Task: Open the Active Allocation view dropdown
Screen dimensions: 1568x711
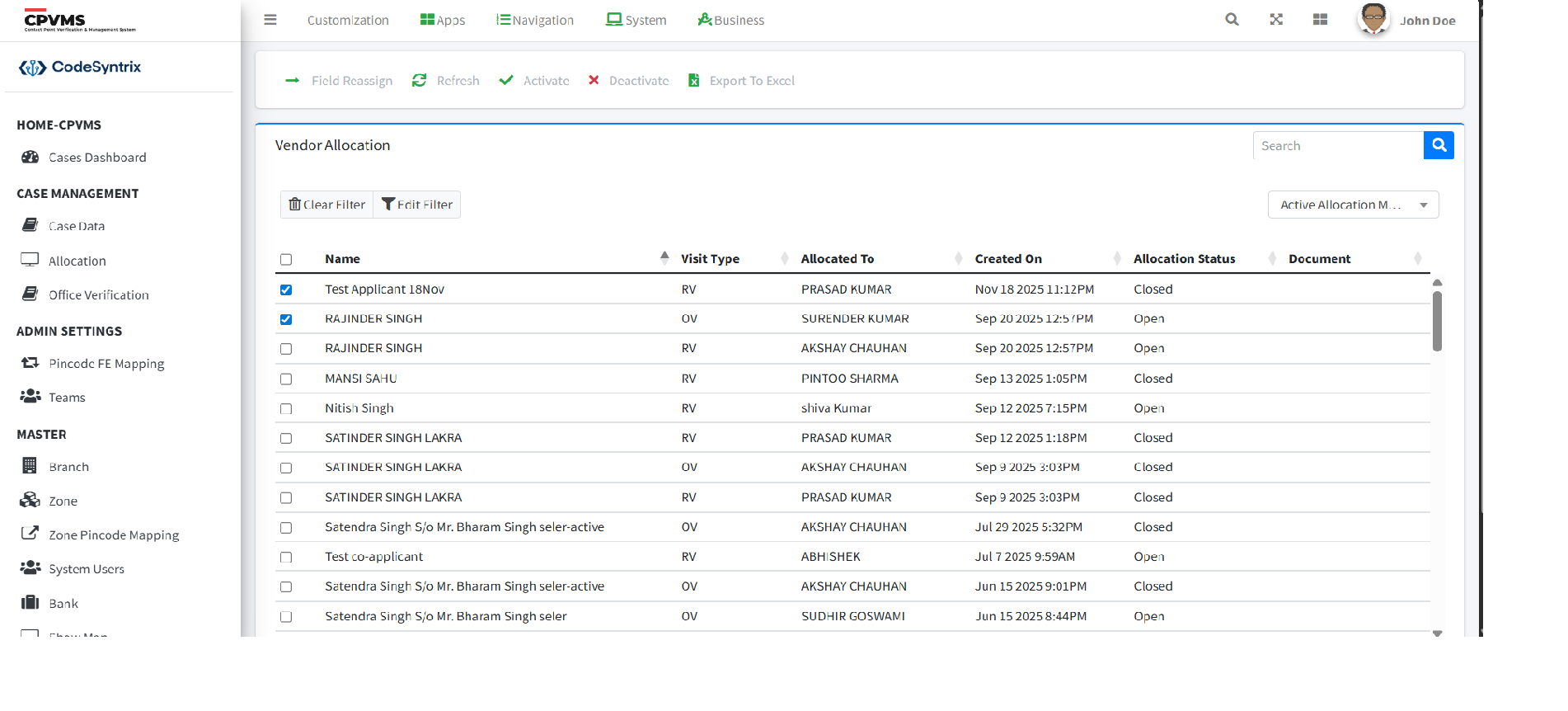Action: [x=1352, y=205]
